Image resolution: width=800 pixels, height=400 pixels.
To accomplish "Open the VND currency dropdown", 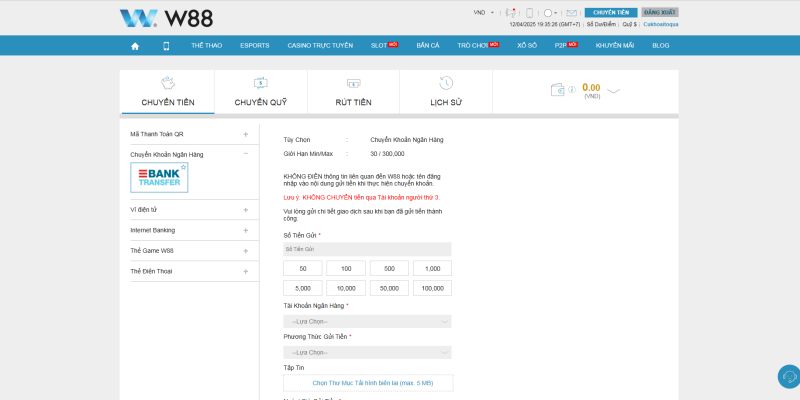I will pyautogui.click(x=484, y=13).
